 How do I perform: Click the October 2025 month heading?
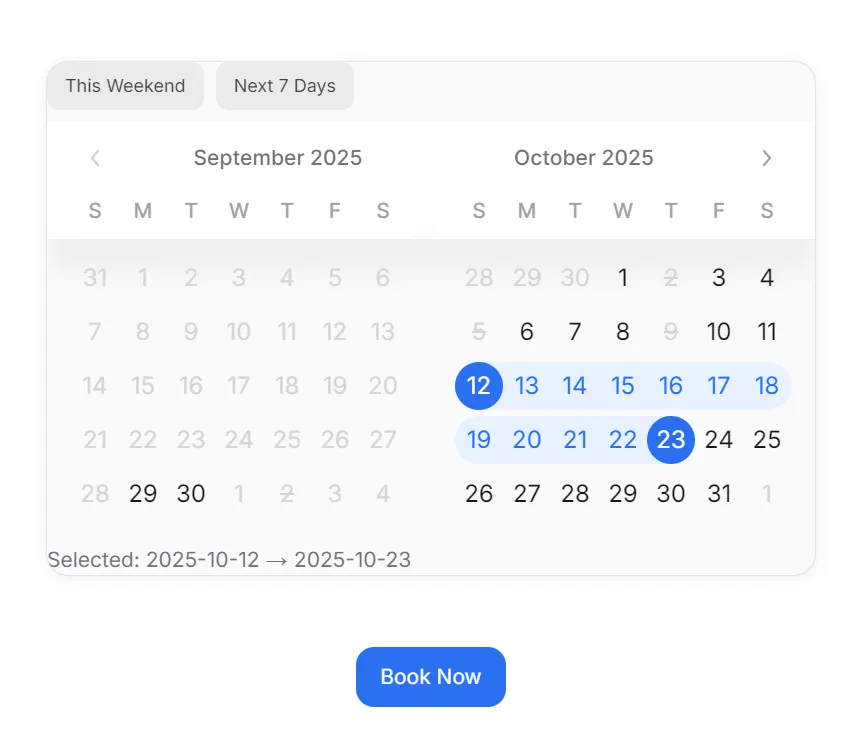tap(584, 158)
